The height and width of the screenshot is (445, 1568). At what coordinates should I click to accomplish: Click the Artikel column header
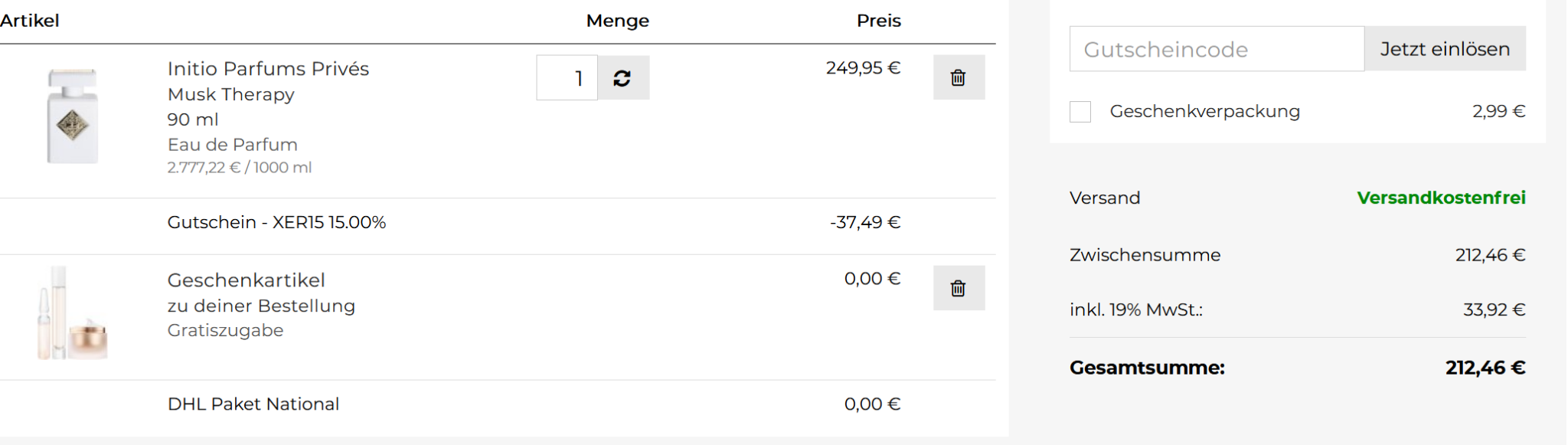30,21
